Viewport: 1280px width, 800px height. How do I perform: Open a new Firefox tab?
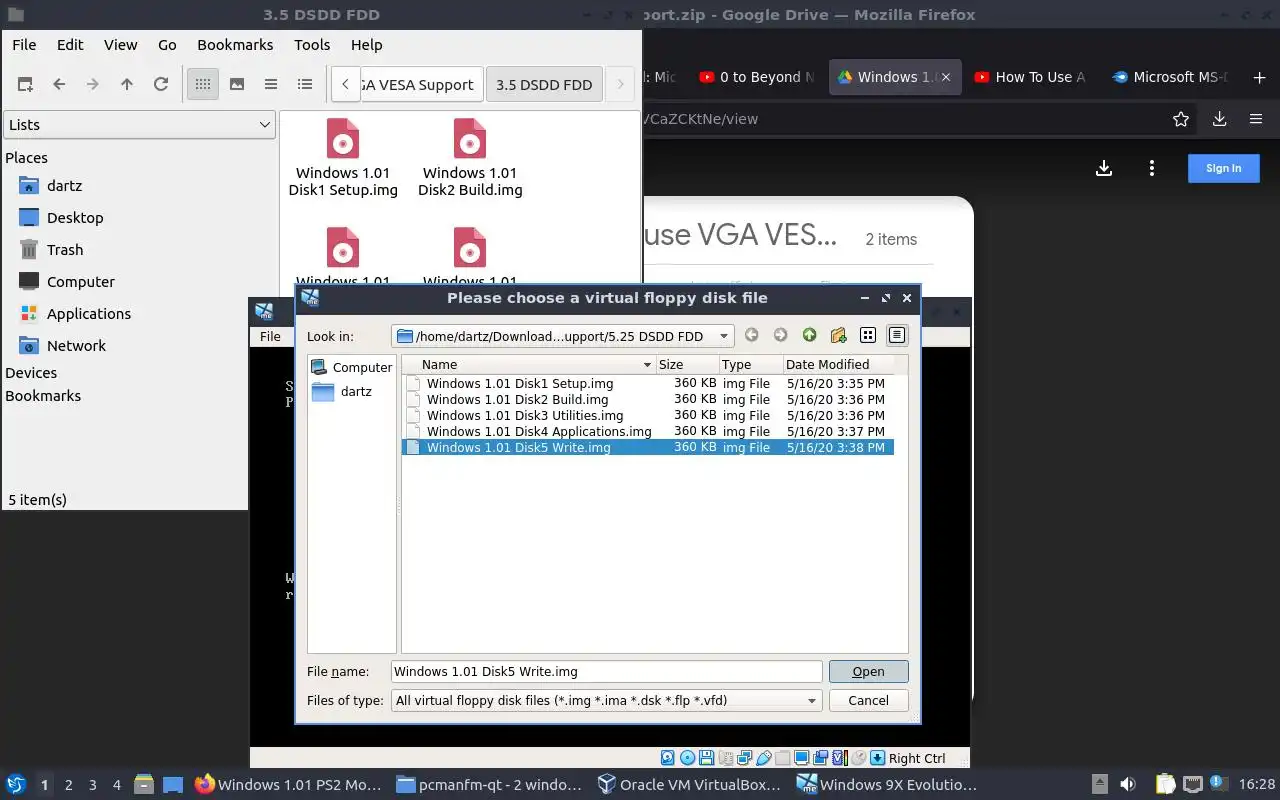click(1259, 77)
